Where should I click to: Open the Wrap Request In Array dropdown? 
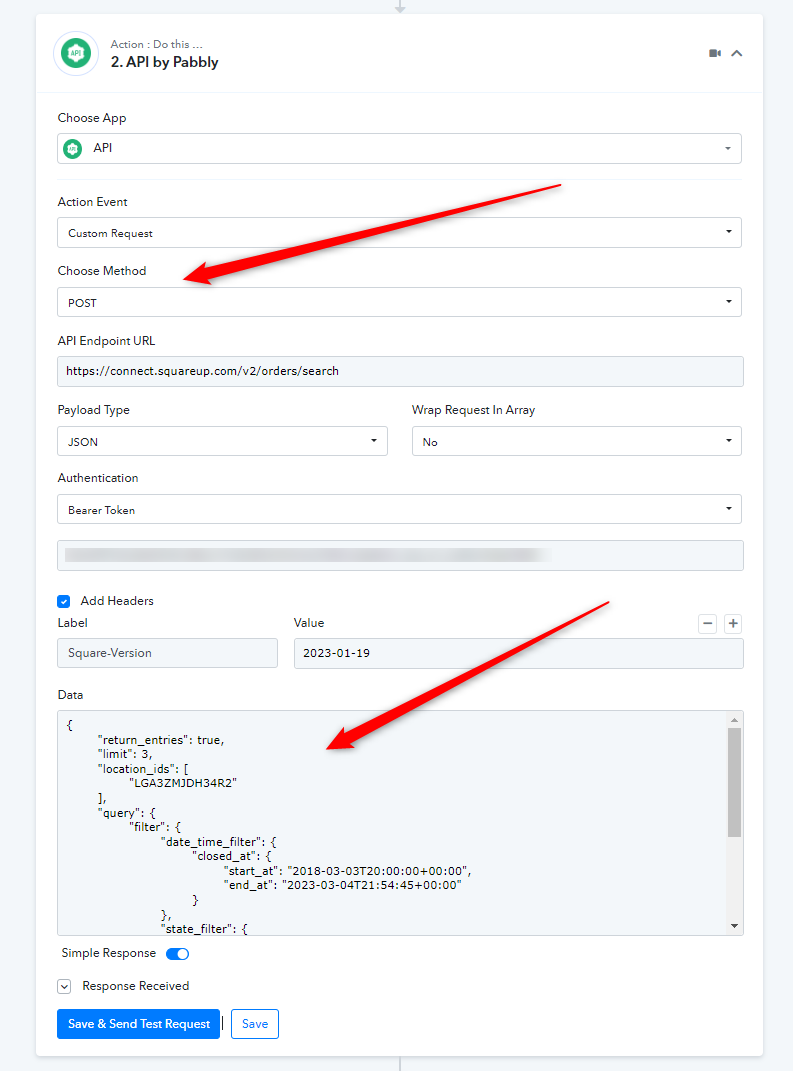click(x=577, y=441)
